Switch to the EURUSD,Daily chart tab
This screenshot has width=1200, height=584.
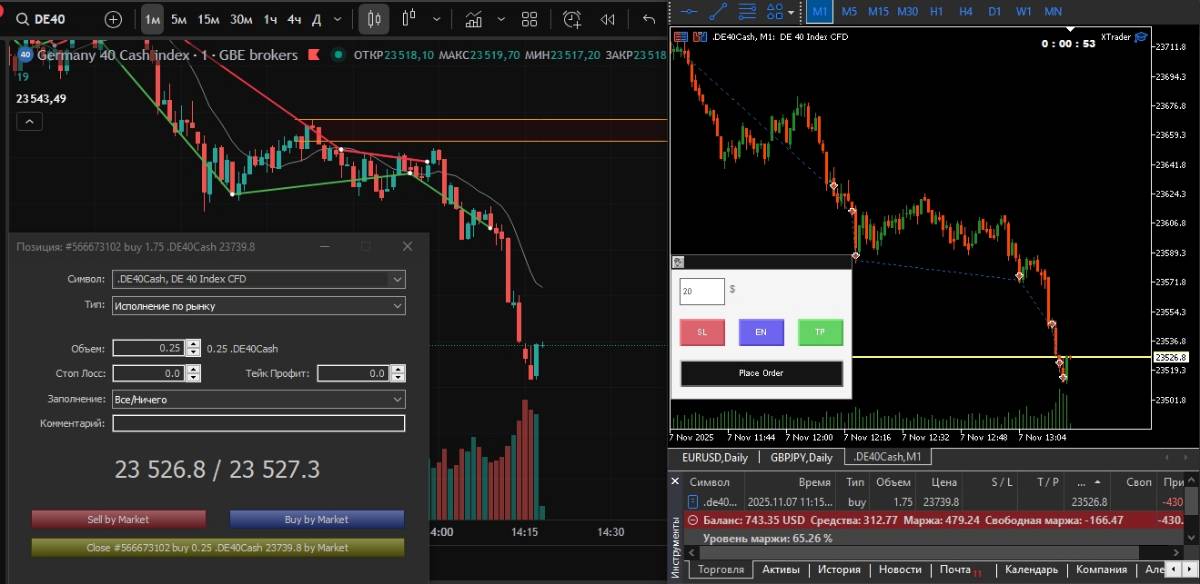click(x=714, y=457)
